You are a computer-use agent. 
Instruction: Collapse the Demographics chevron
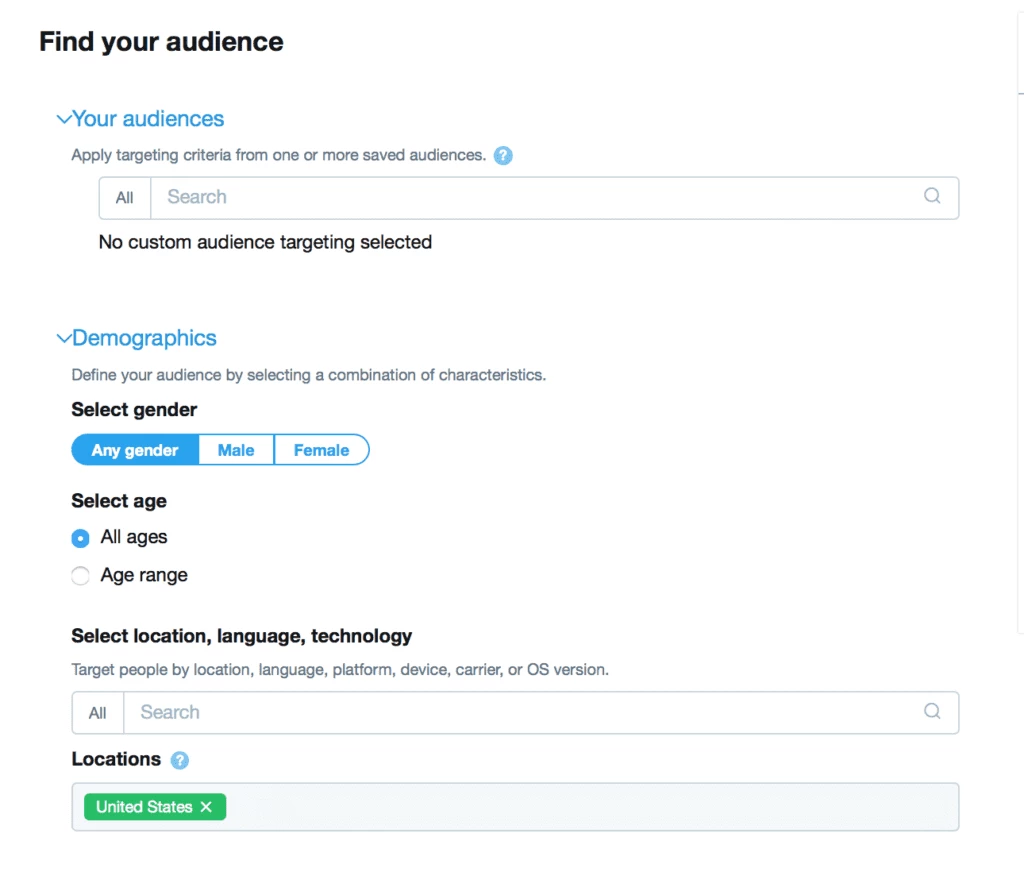[63, 338]
